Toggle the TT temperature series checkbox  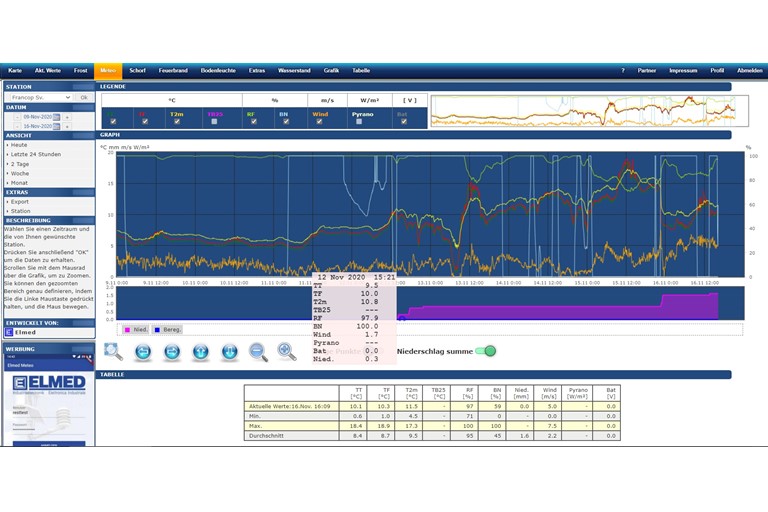click(x=113, y=122)
